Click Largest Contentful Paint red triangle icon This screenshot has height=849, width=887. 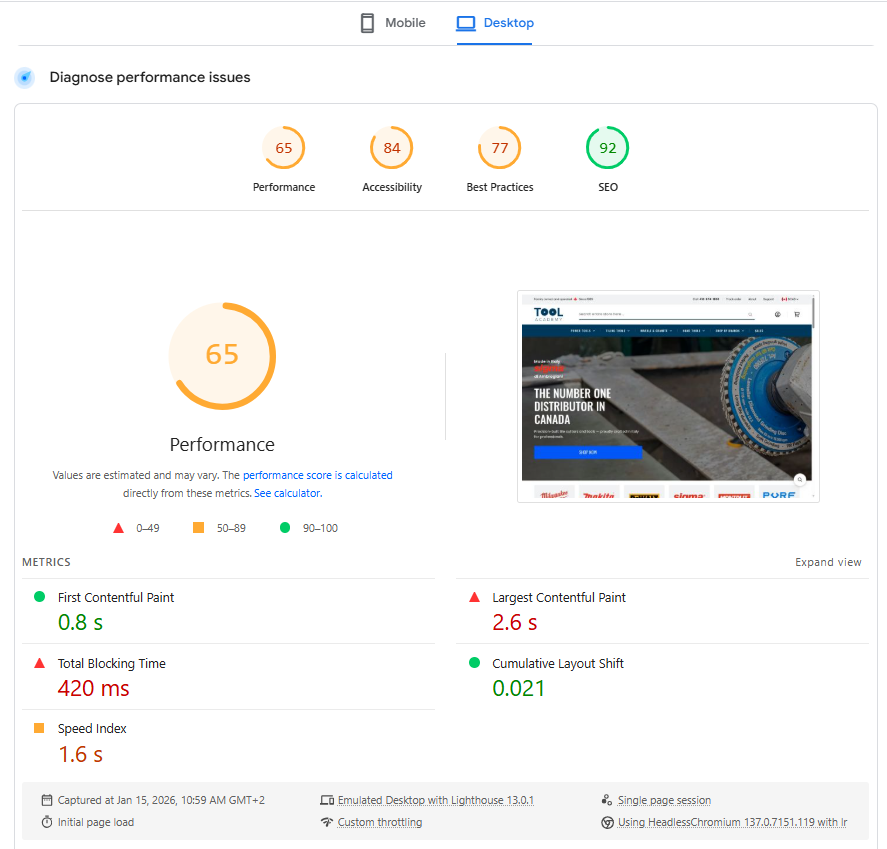point(475,597)
